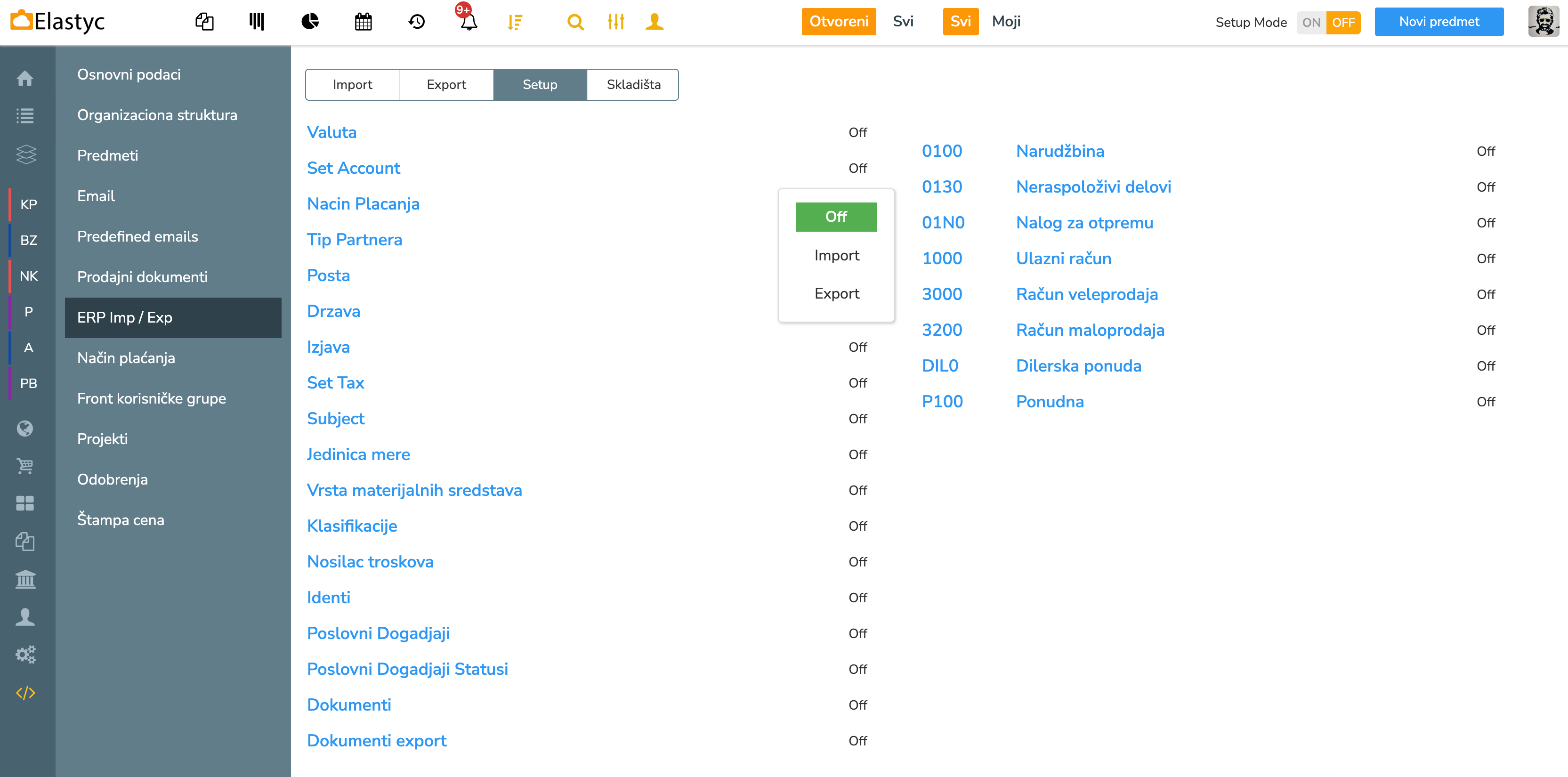The width and height of the screenshot is (1568, 777).
Task: Open the calendar icon in toolbar
Action: [x=364, y=23]
